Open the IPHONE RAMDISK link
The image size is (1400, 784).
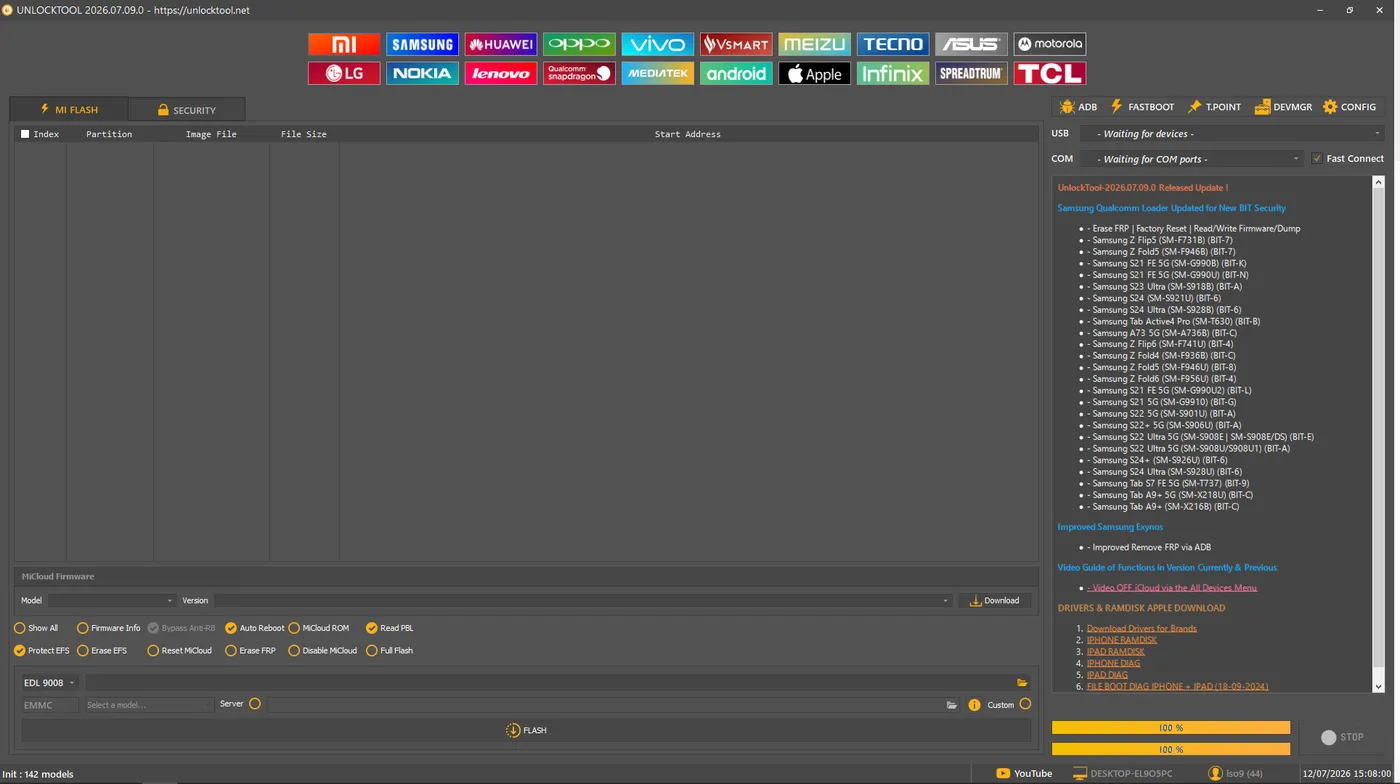click(x=1122, y=640)
